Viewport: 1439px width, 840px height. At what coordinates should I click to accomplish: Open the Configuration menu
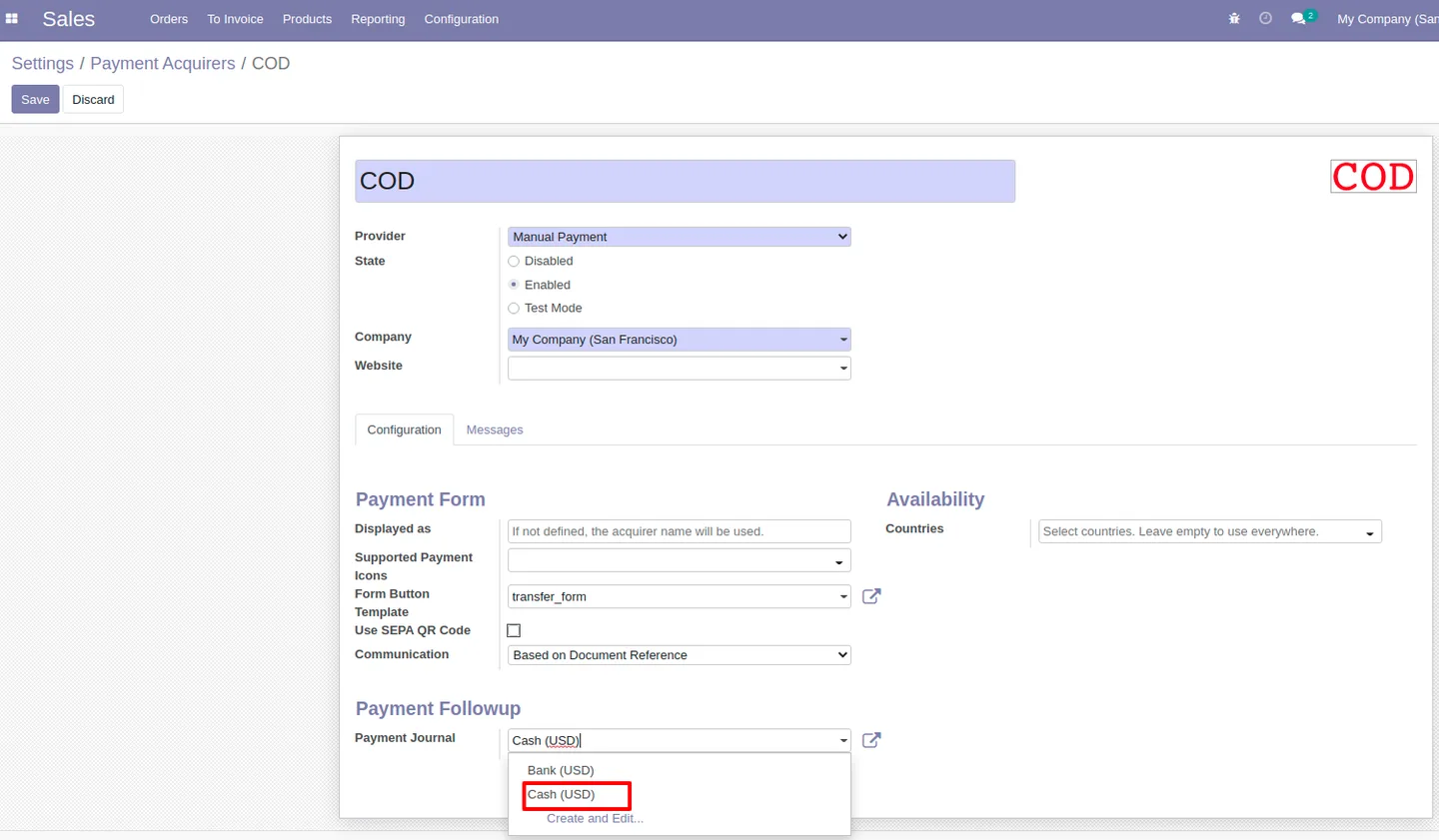[461, 19]
